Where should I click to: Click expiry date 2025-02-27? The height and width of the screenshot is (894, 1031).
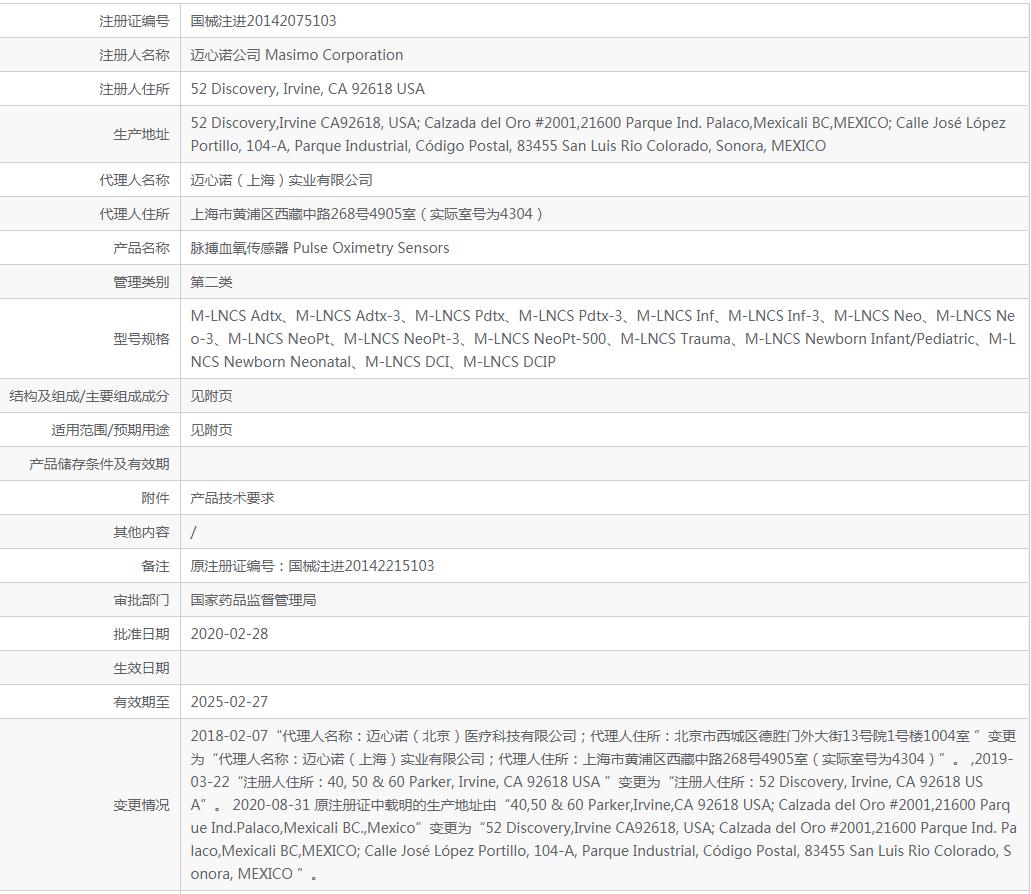(x=229, y=702)
